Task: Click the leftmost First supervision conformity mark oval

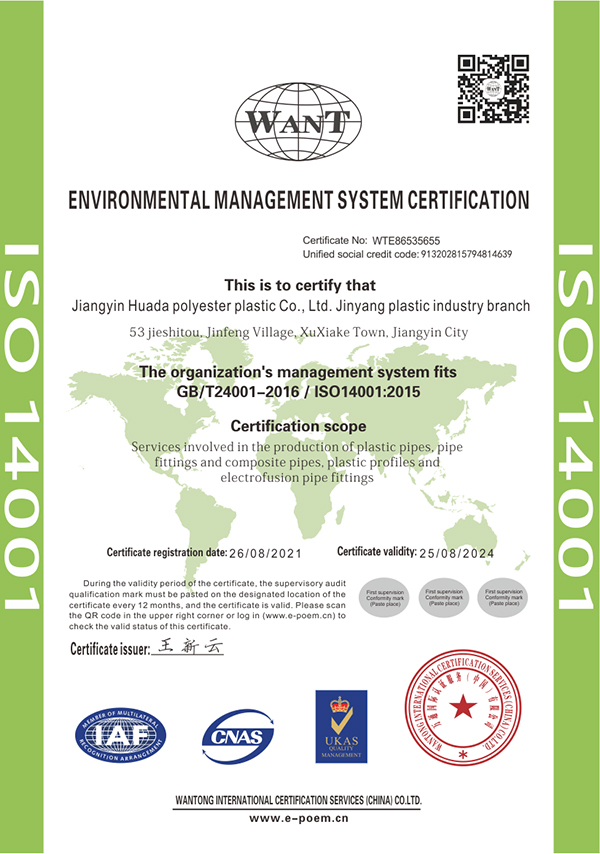Action: [x=385, y=597]
